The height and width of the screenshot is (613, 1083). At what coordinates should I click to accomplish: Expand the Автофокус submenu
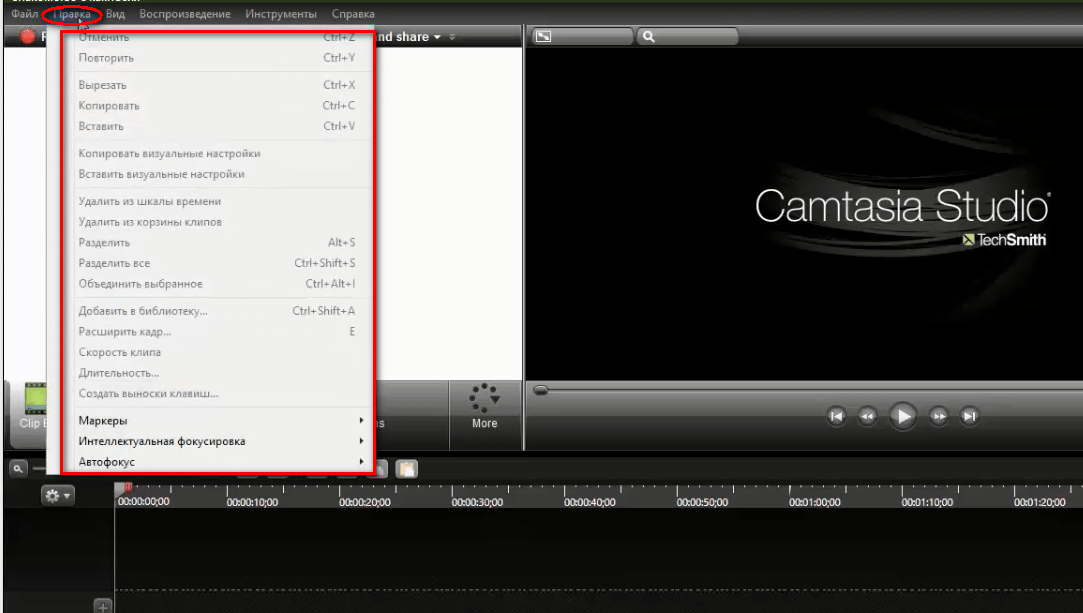[x=220, y=462]
